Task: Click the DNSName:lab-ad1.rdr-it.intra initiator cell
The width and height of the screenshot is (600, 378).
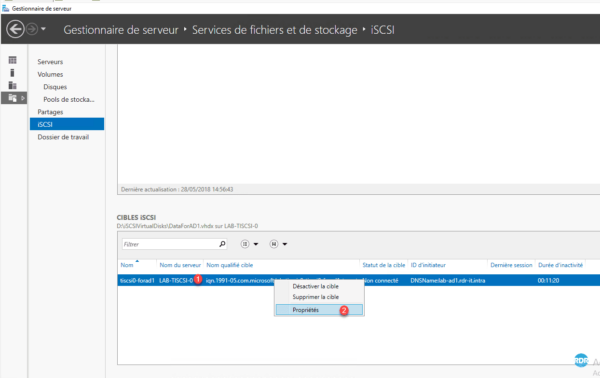Action: tap(447, 280)
